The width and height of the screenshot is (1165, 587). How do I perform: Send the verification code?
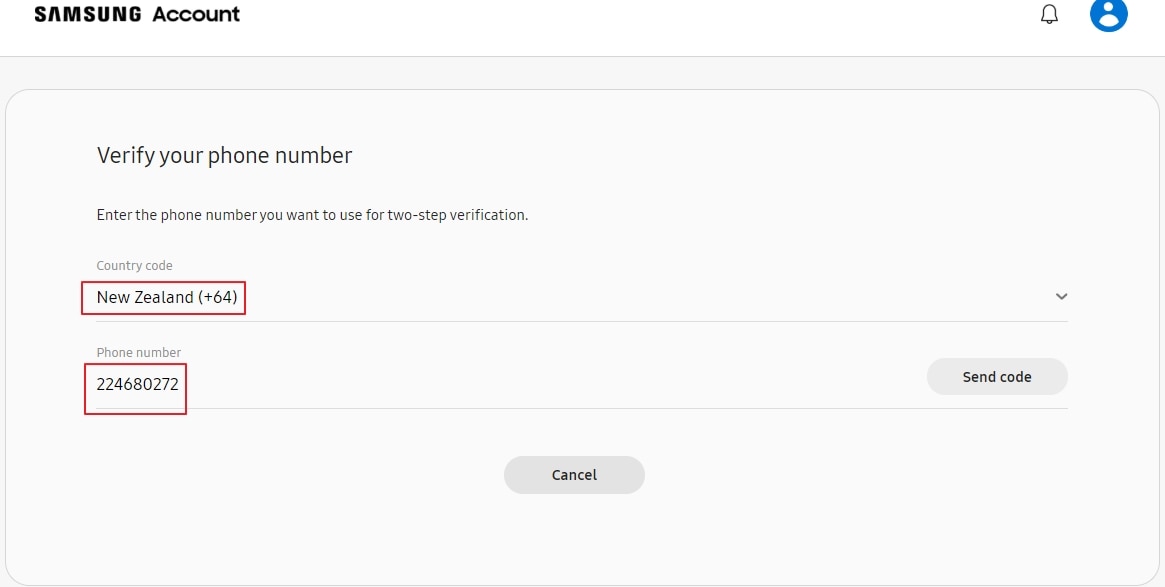(997, 377)
